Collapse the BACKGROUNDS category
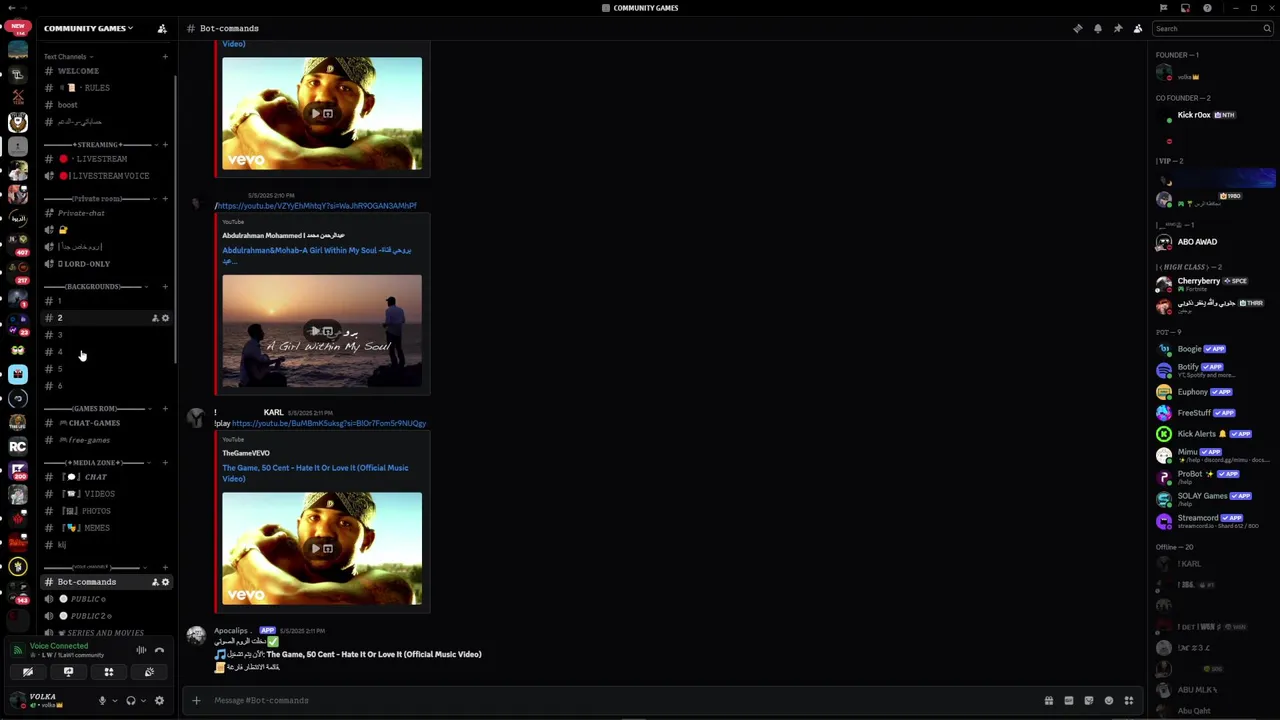Image resolution: width=1280 pixels, height=720 pixels. click(x=97, y=287)
